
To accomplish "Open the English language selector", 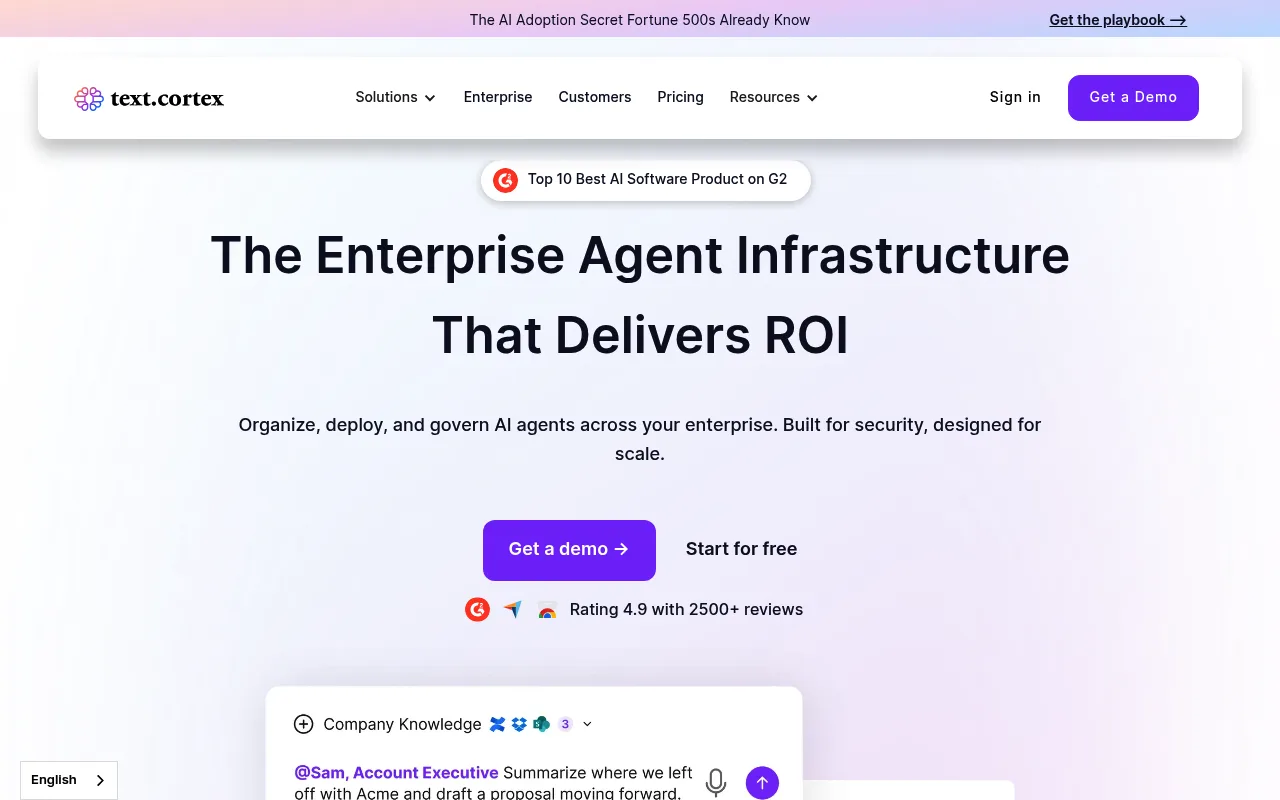I will tap(69, 780).
